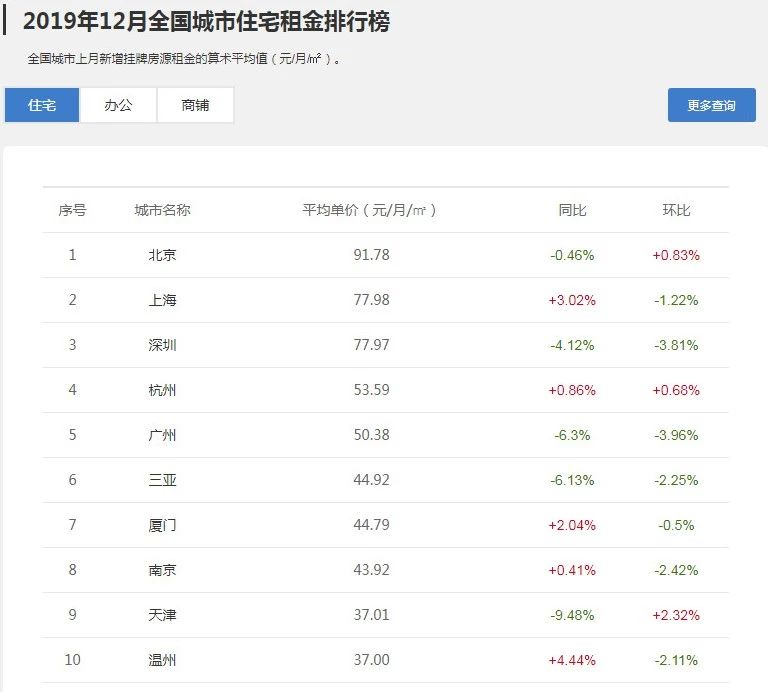Click year-on-year value +2.04%
The height and width of the screenshot is (692, 768).
(x=572, y=525)
